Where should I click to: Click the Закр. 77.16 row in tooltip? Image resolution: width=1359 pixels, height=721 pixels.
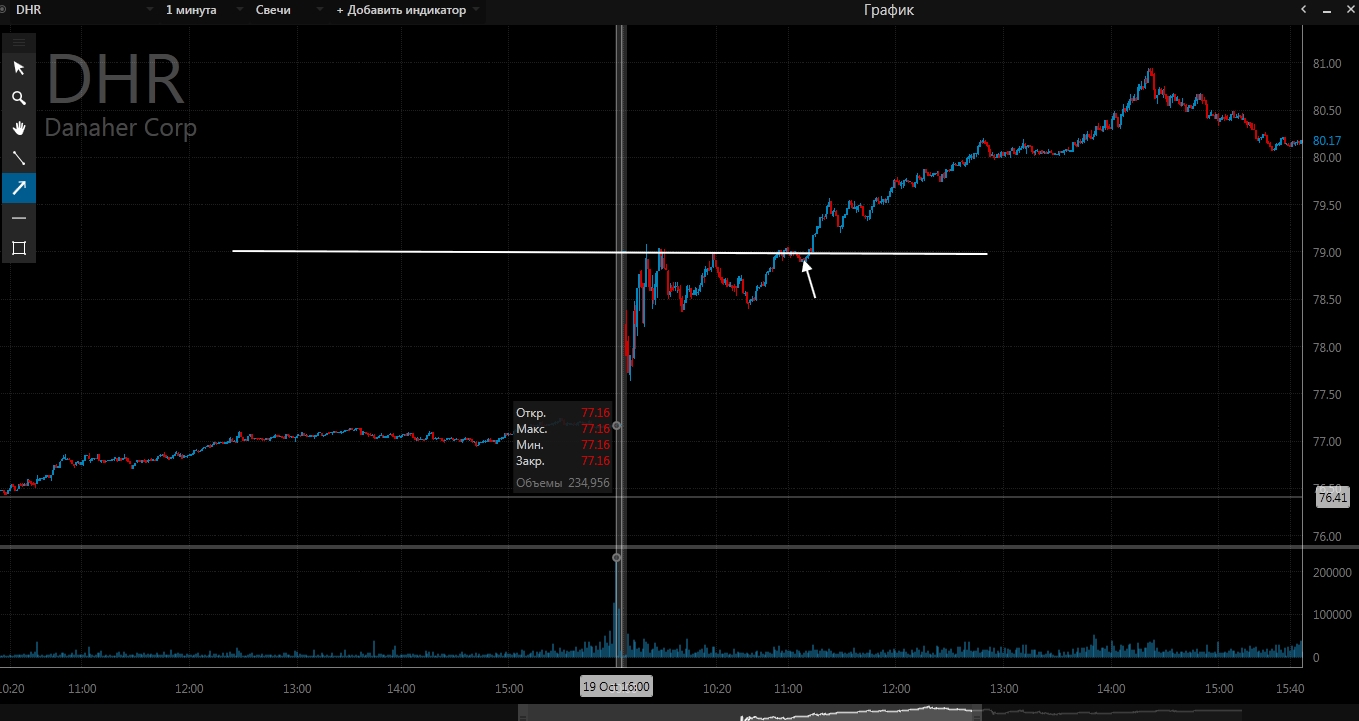click(562, 461)
